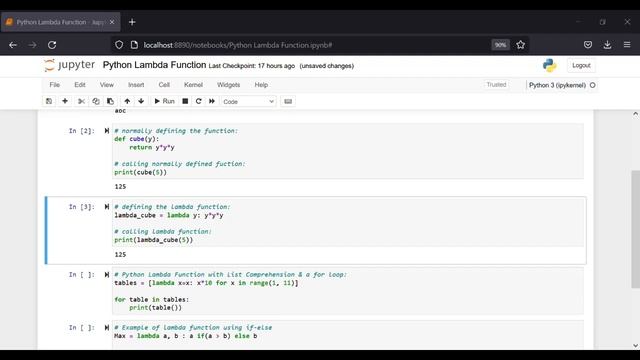Go back with the browser back arrow
The width and height of the screenshot is (640, 360).
[x=13, y=45]
